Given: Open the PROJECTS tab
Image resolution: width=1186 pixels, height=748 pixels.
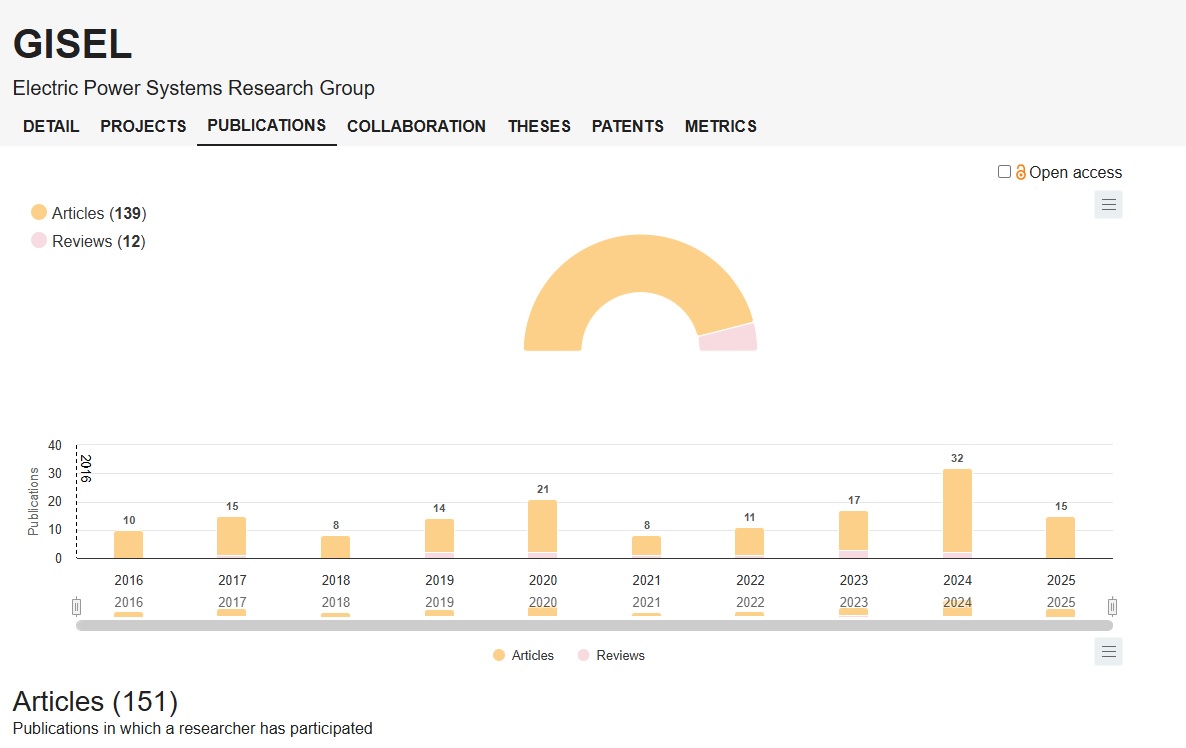Looking at the screenshot, I should [x=143, y=126].
